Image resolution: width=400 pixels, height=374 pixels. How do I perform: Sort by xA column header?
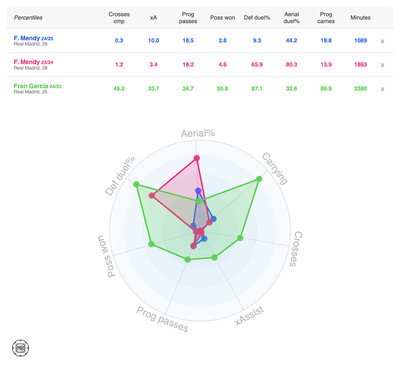pos(153,18)
